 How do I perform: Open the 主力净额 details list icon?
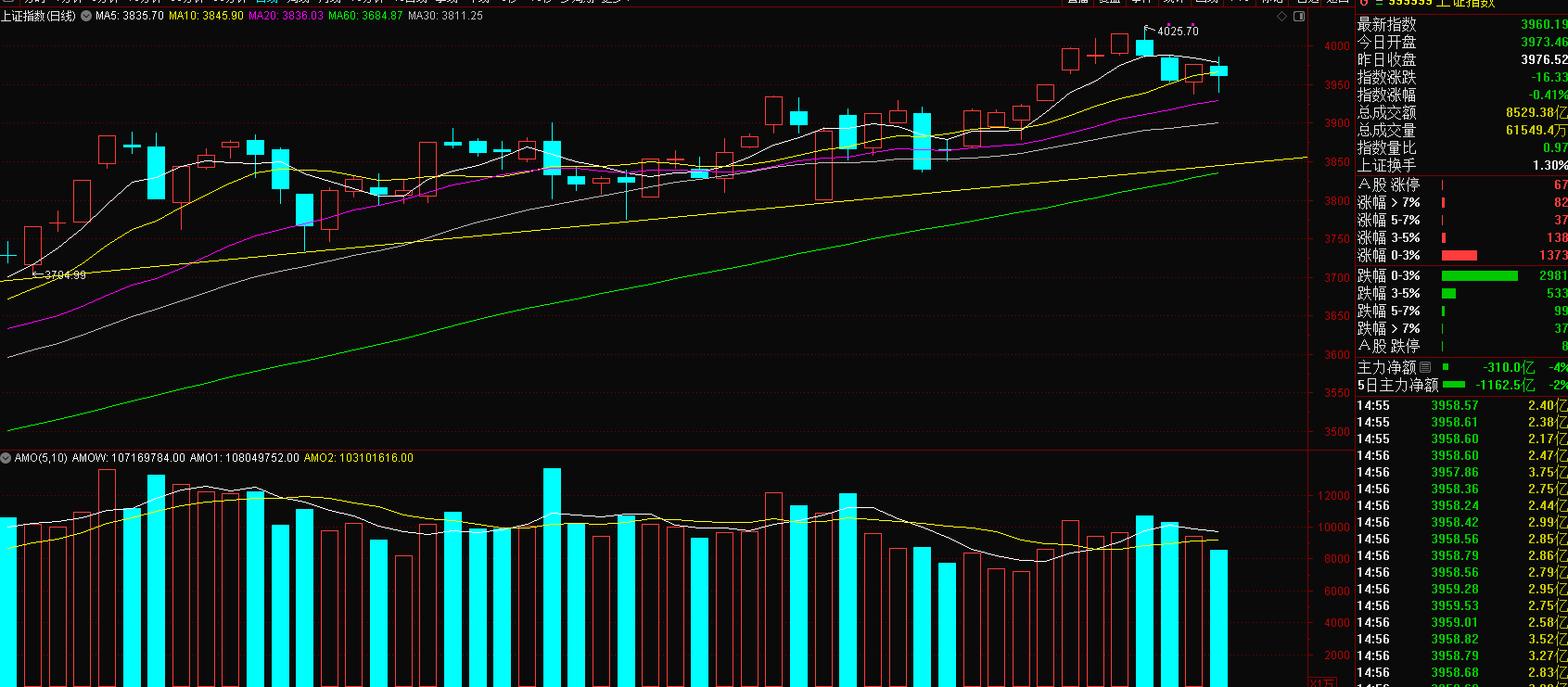pyautogui.click(x=1425, y=367)
